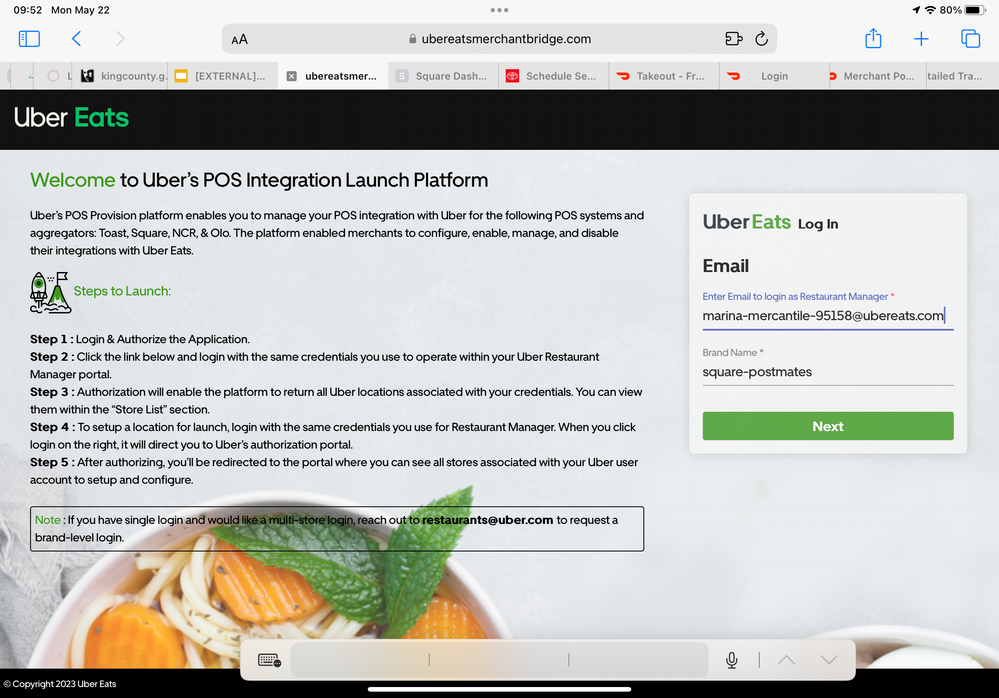Tap the extensions icon in address bar
This screenshot has width=999, height=698.
(x=733, y=39)
